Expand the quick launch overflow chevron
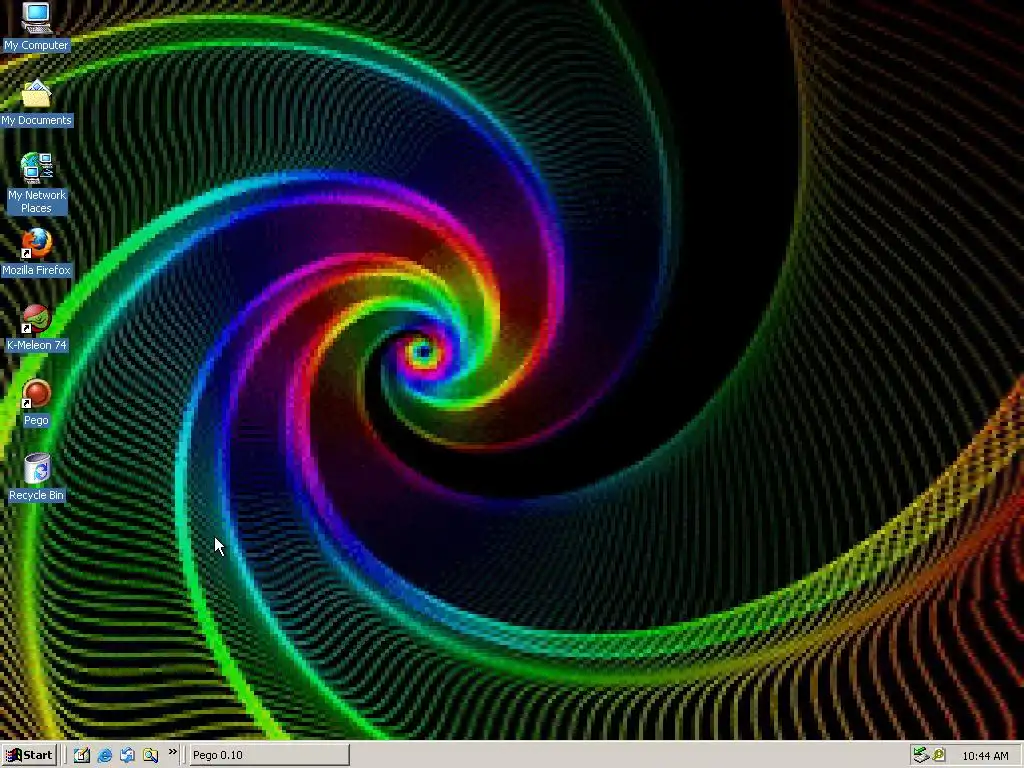The height and width of the screenshot is (768, 1024). click(x=172, y=752)
